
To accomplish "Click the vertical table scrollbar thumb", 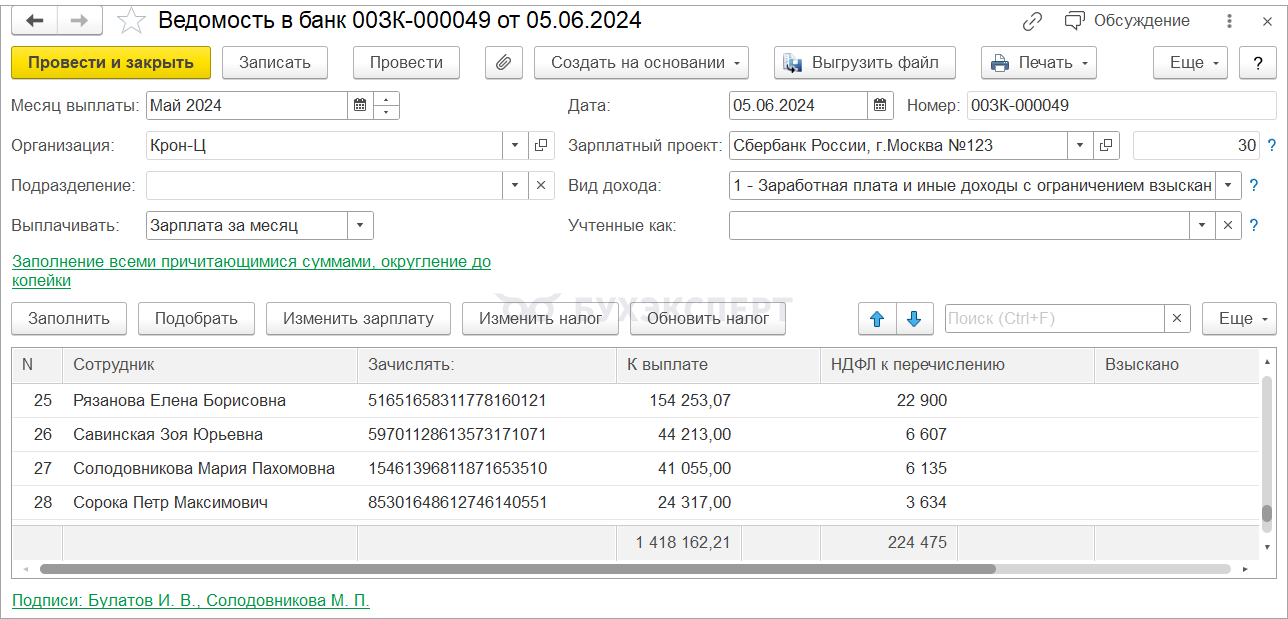I will (x=1267, y=514).
